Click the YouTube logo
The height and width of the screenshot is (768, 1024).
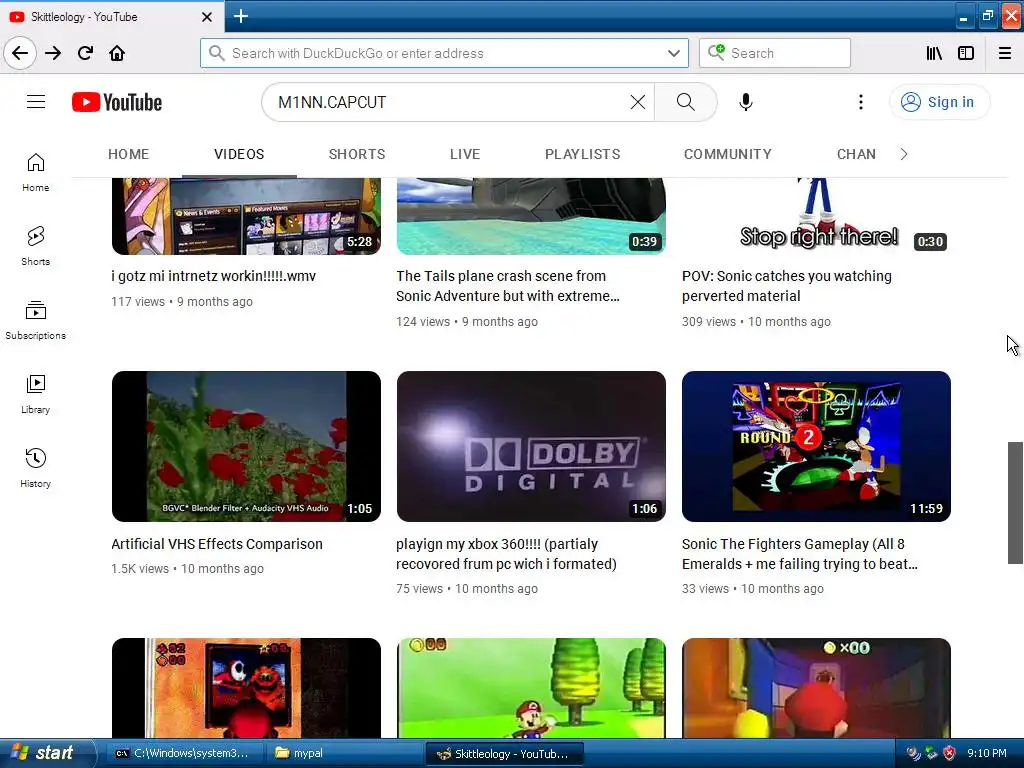click(x=117, y=102)
